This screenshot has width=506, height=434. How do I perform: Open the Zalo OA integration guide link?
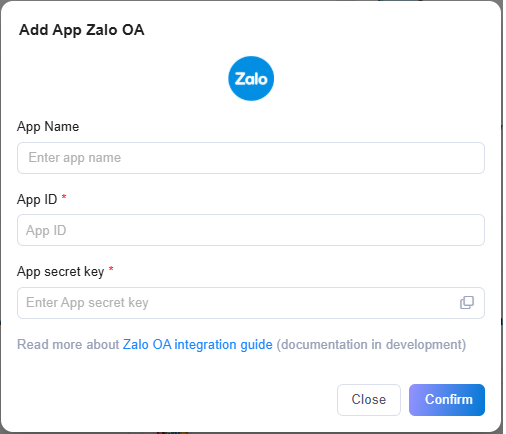point(198,344)
